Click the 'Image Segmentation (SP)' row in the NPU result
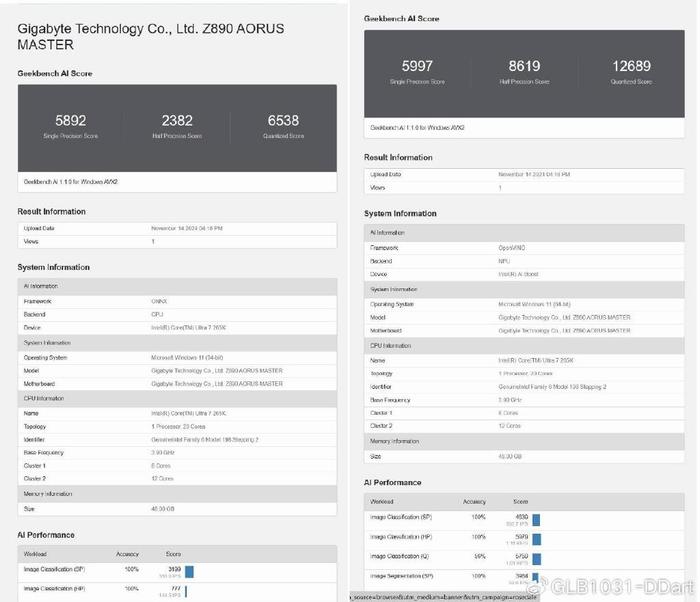The width and height of the screenshot is (700, 602). 524,579
